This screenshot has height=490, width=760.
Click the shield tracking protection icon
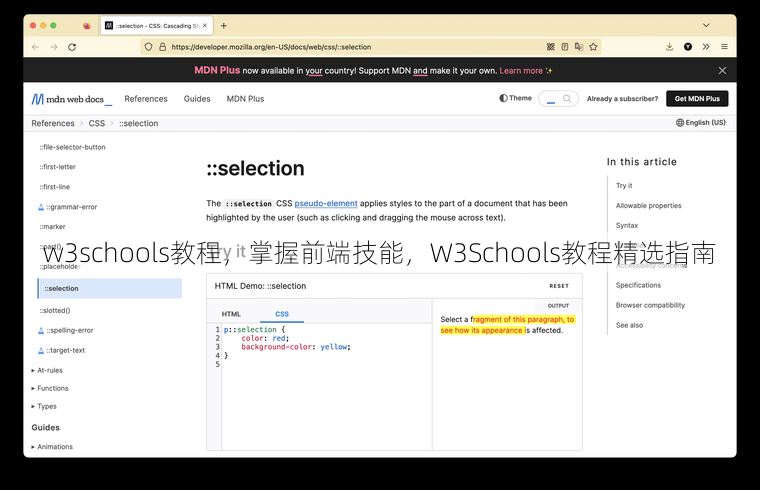[149, 47]
